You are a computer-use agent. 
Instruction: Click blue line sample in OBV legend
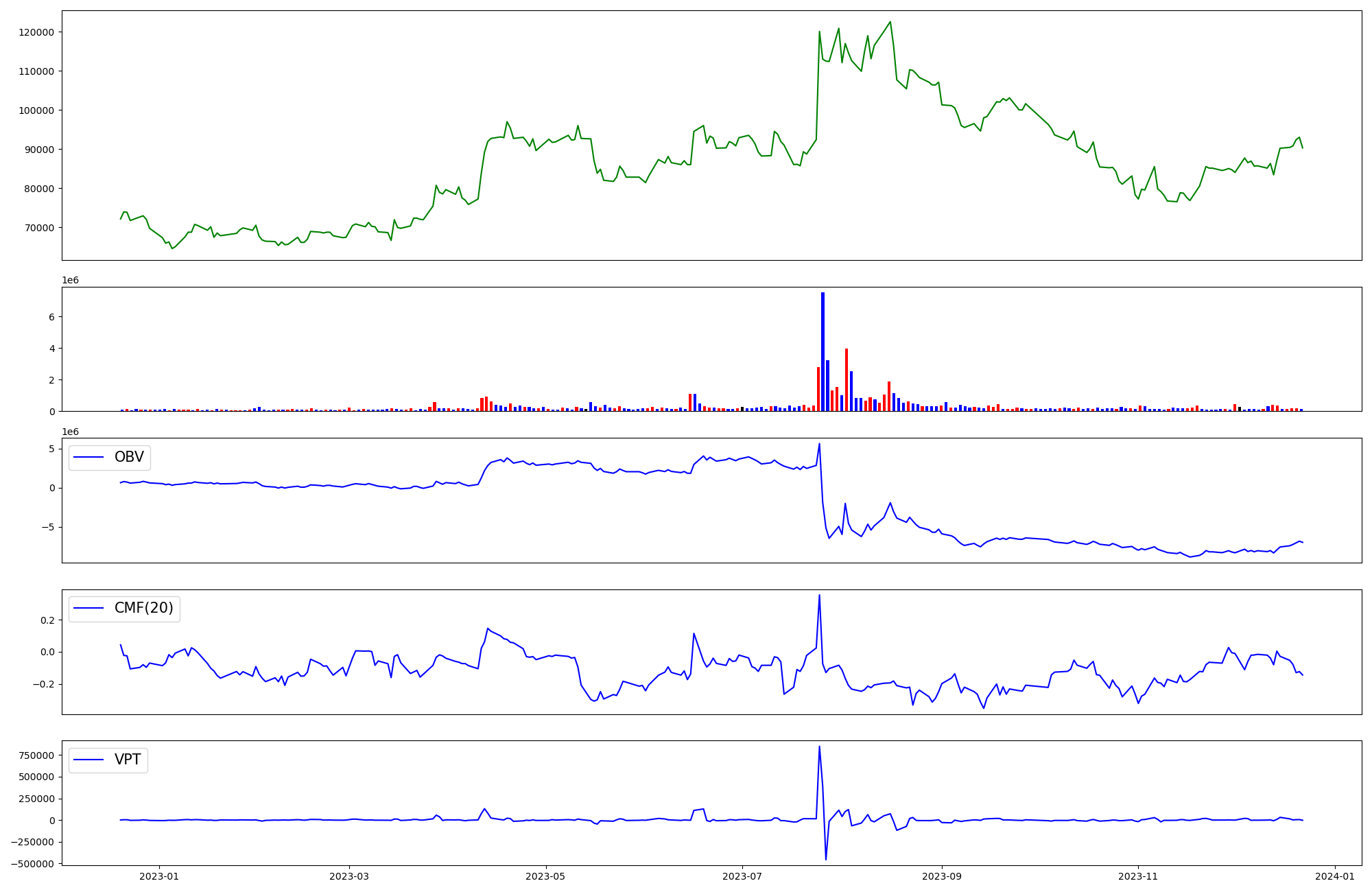(88, 457)
